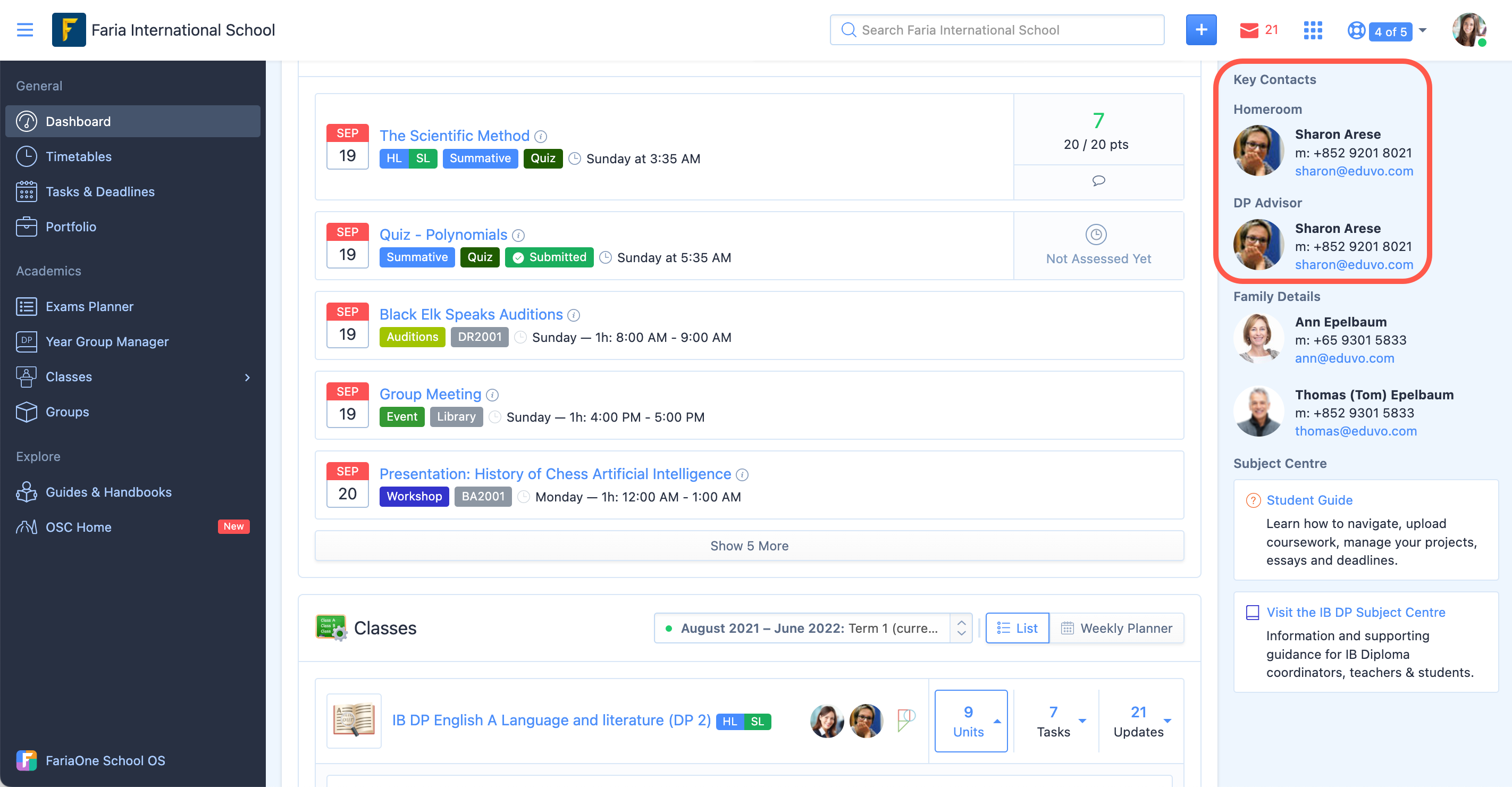Switch to List view

click(x=1017, y=628)
